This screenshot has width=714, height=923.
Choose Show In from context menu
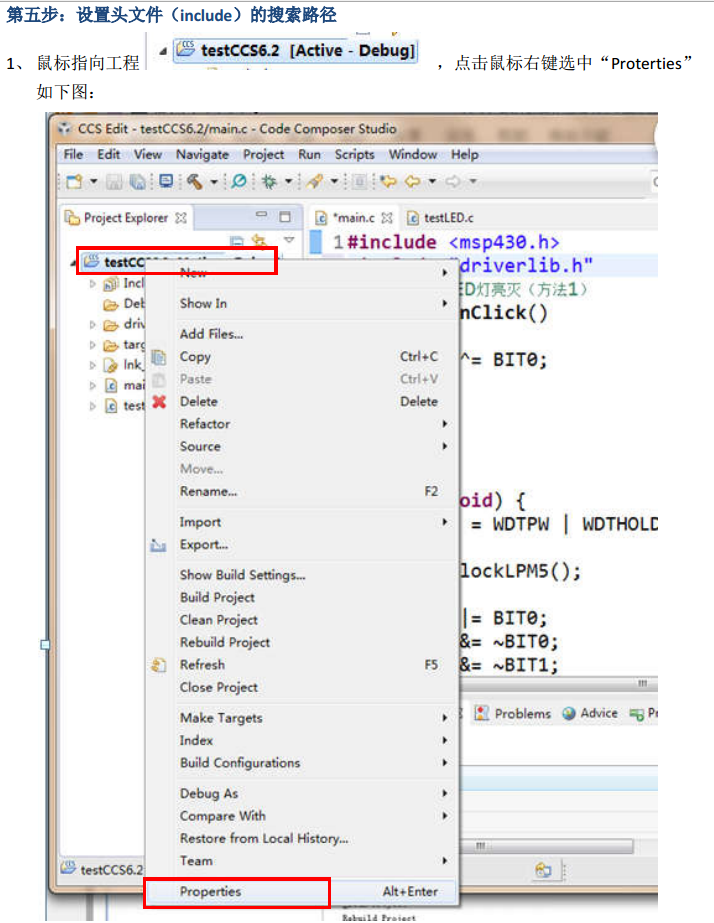pos(301,304)
